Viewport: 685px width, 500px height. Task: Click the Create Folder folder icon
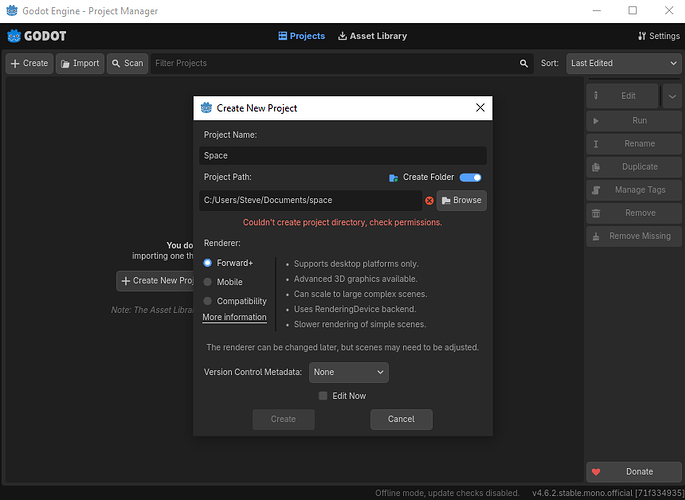[x=393, y=177]
